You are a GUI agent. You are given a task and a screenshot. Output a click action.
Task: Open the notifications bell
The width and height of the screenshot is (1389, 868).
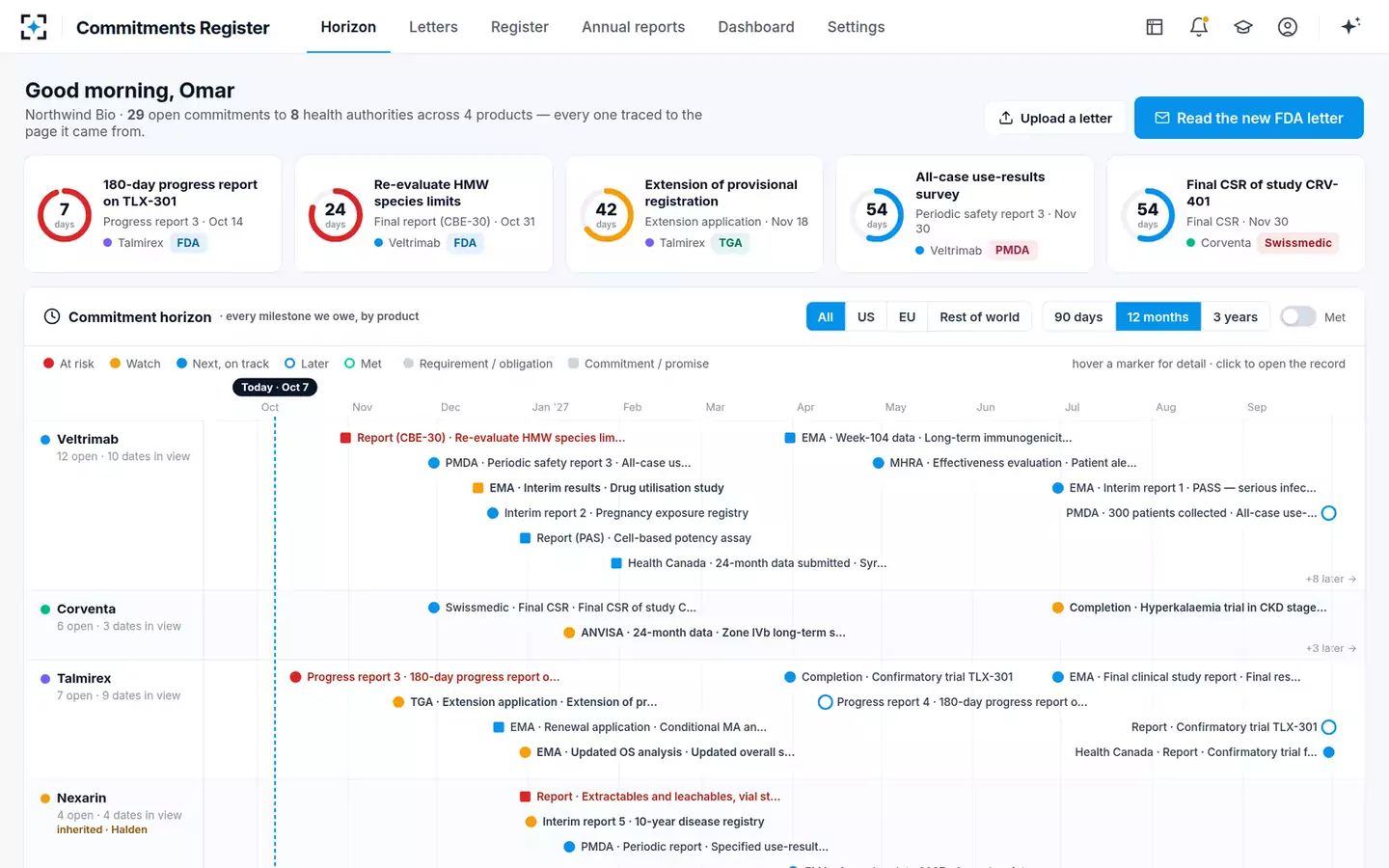point(1199,27)
